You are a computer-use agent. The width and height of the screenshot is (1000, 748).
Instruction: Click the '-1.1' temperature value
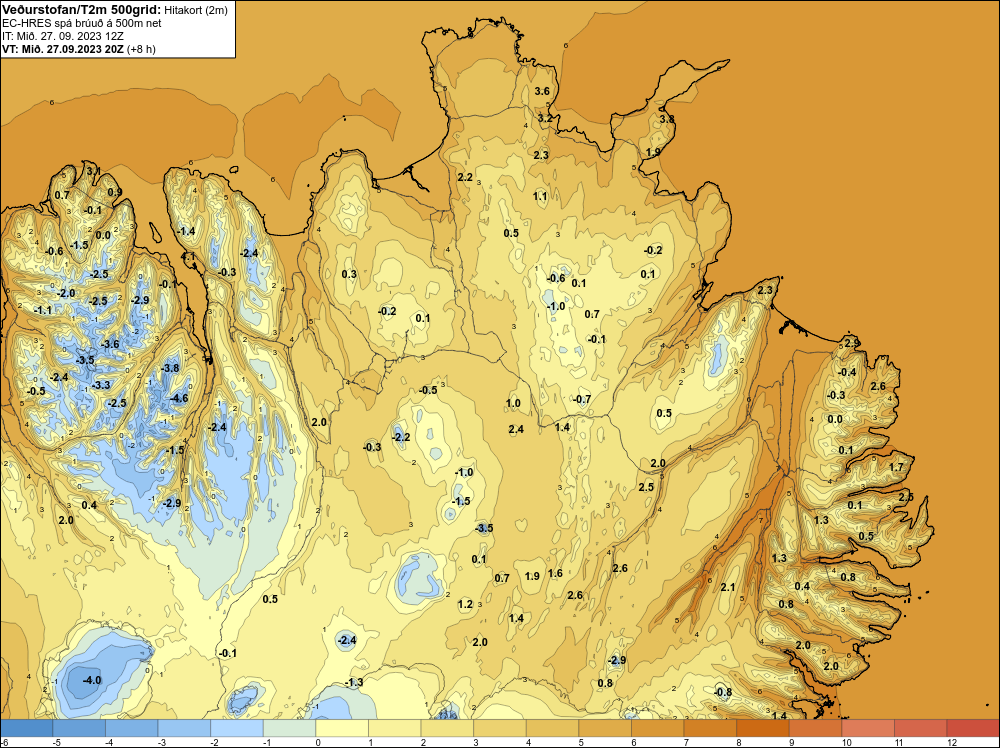(x=43, y=310)
